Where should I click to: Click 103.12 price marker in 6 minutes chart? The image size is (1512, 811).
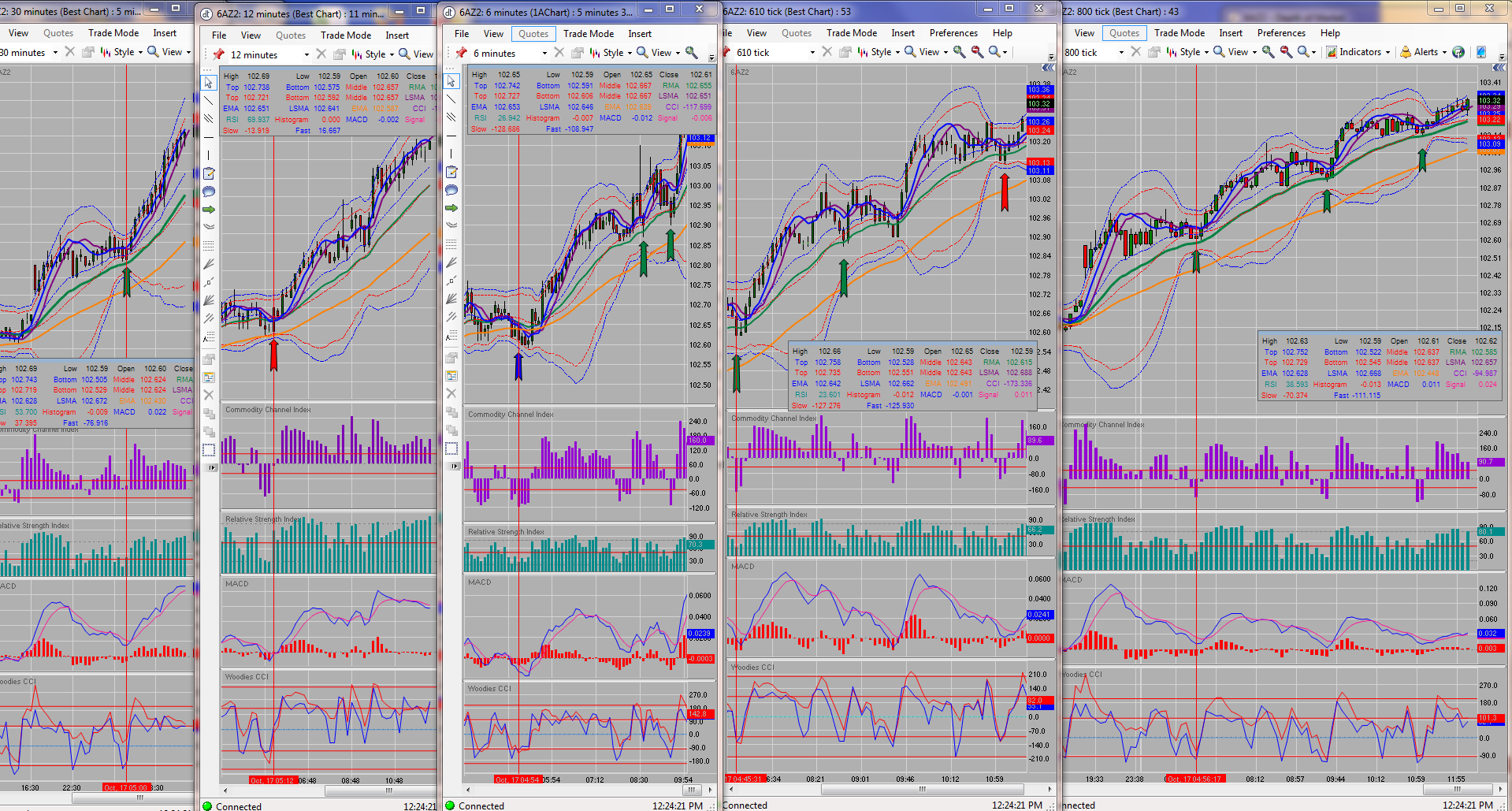coord(700,138)
